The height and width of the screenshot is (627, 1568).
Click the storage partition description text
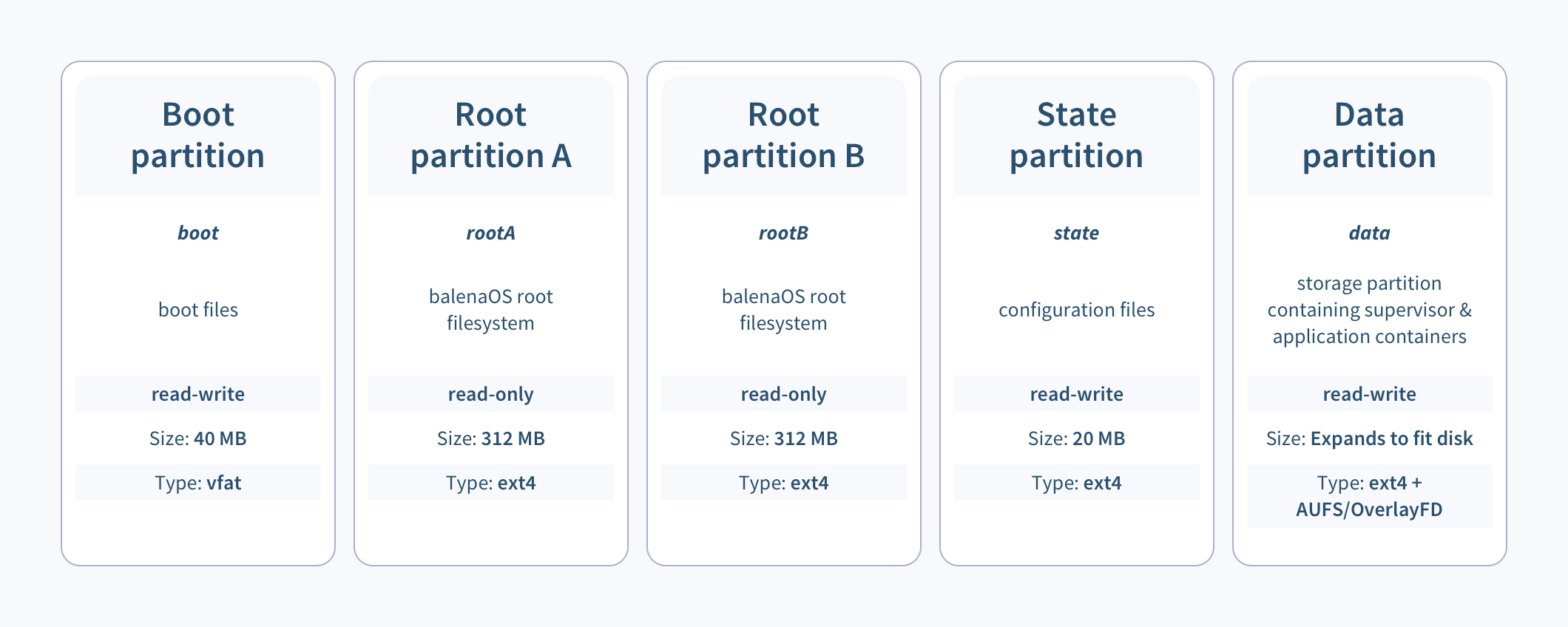click(1369, 310)
